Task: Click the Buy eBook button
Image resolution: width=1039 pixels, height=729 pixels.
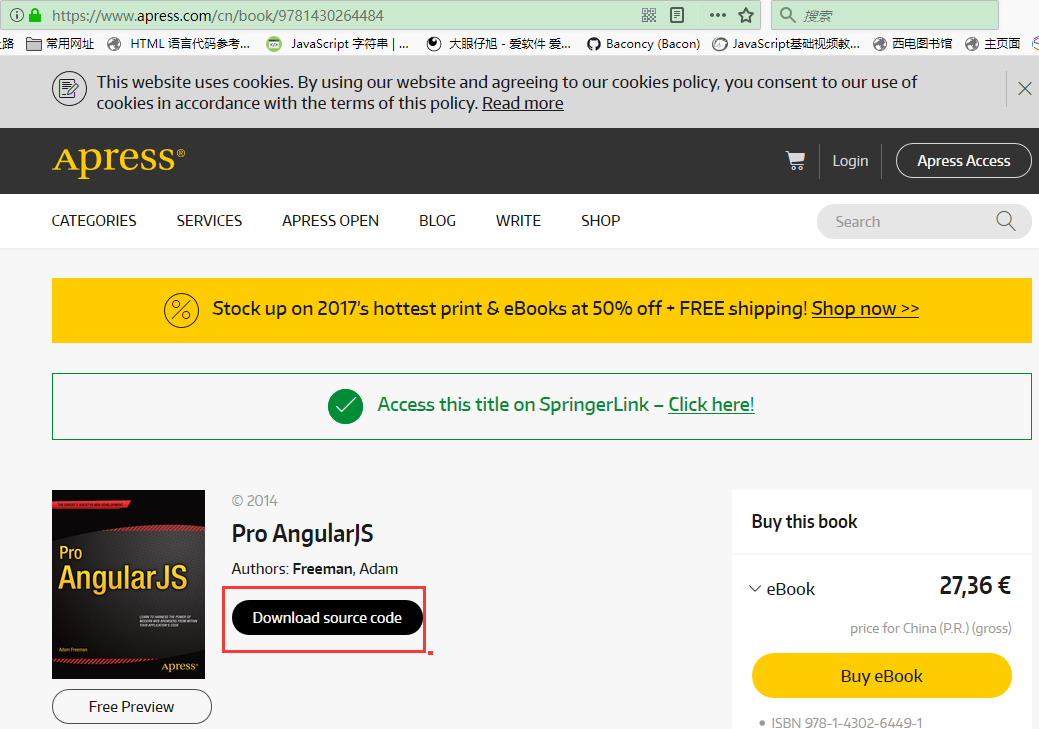Action: (x=881, y=675)
